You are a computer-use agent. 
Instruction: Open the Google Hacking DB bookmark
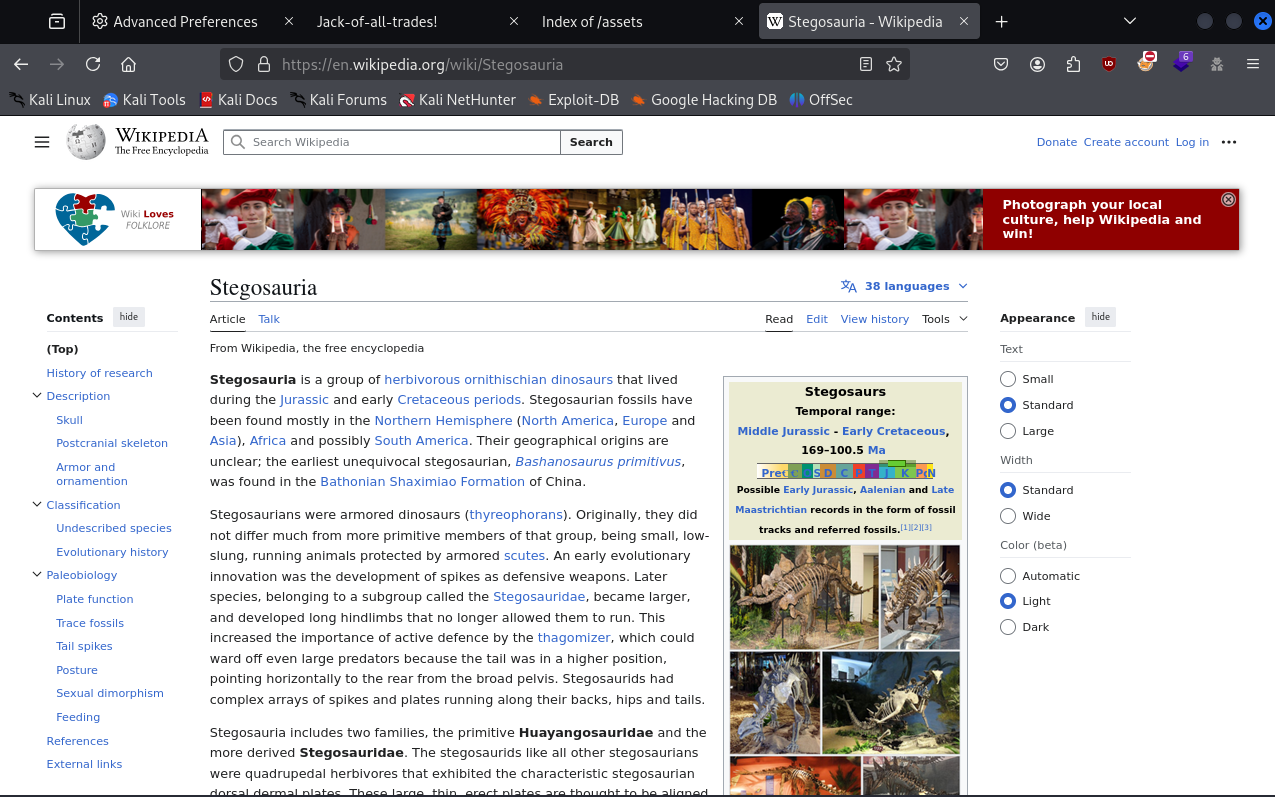coord(703,100)
